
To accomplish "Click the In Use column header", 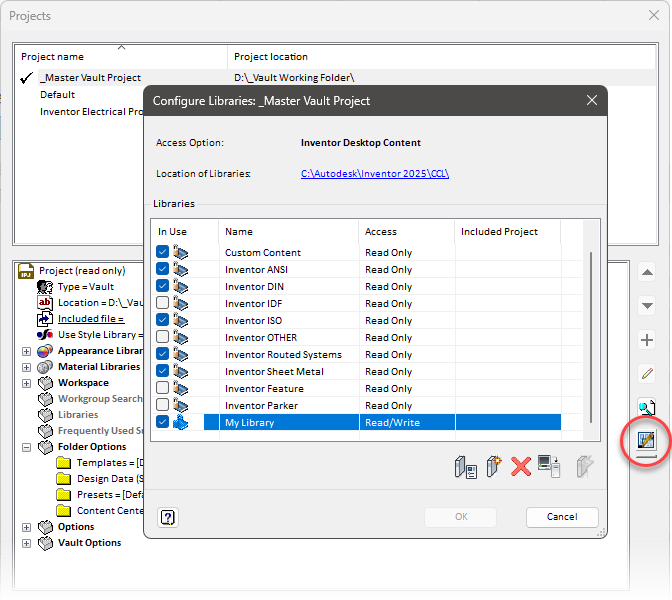I will pyautogui.click(x=185, y=232).
